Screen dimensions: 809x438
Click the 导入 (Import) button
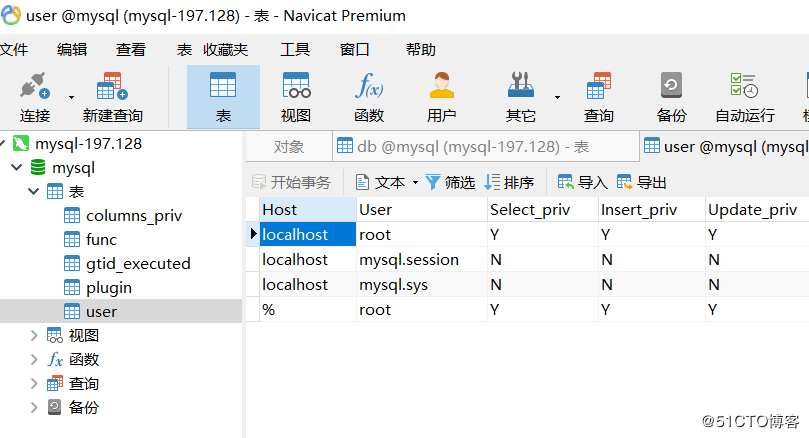click(x=583, y=182)
